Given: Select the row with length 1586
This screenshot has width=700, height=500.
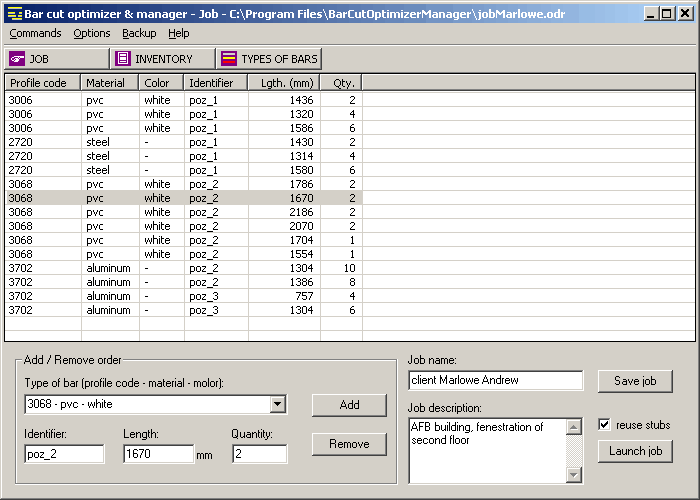Looking at the screenshot, I should [x=183, y=128].
